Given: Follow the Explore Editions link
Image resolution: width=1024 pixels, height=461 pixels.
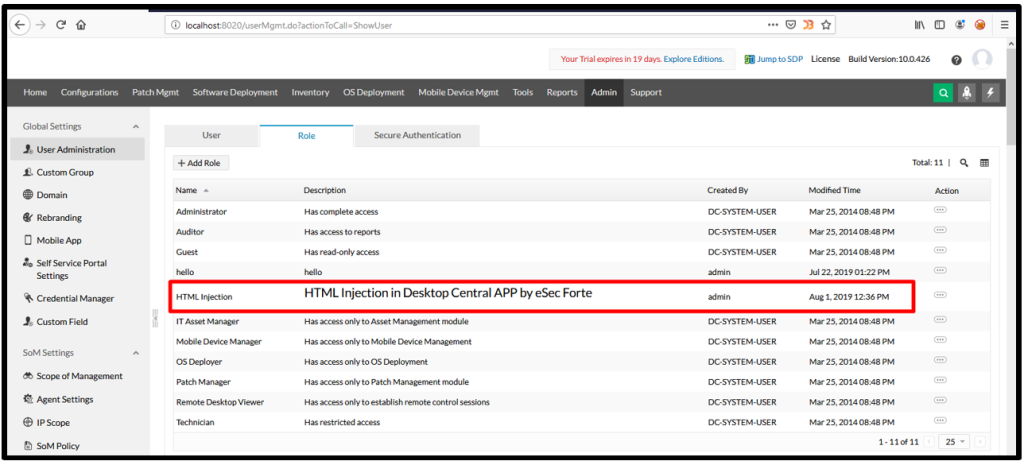Looking at the screenshot, I should [x=694, y=59].
